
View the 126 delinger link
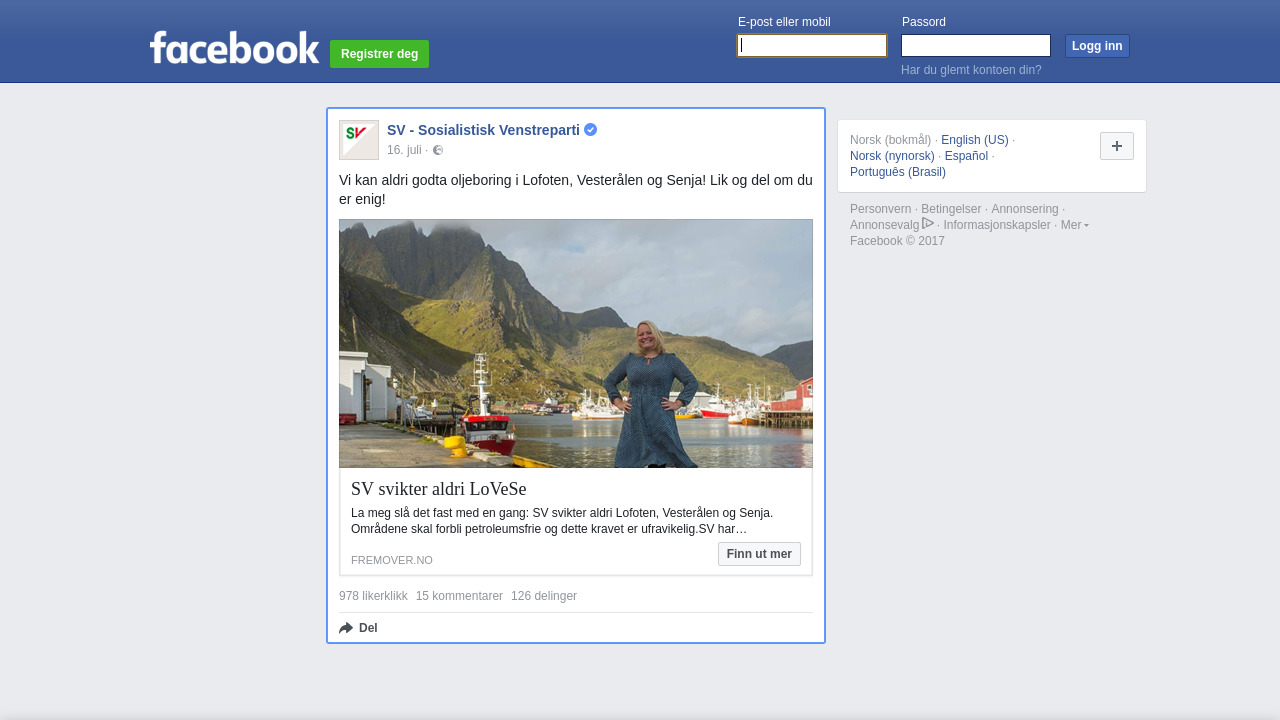pos(544,596)
